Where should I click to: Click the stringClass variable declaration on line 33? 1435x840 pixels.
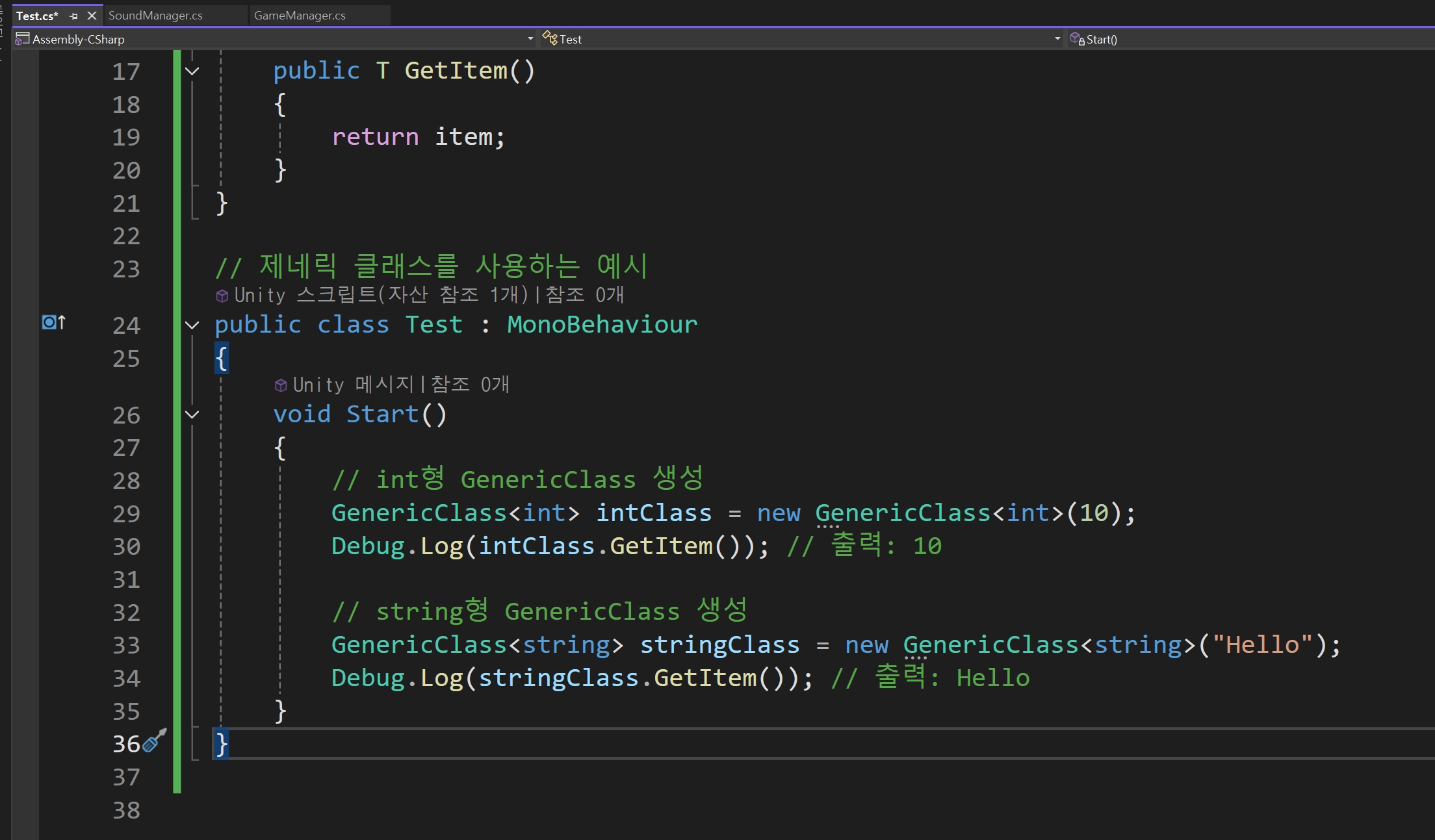[x=719, y=645]
